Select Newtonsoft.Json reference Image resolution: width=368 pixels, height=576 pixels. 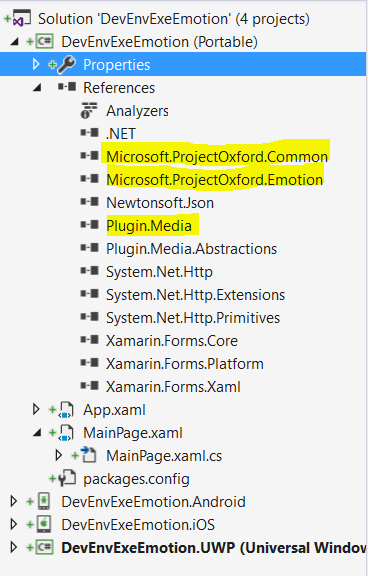pos(160,203)
